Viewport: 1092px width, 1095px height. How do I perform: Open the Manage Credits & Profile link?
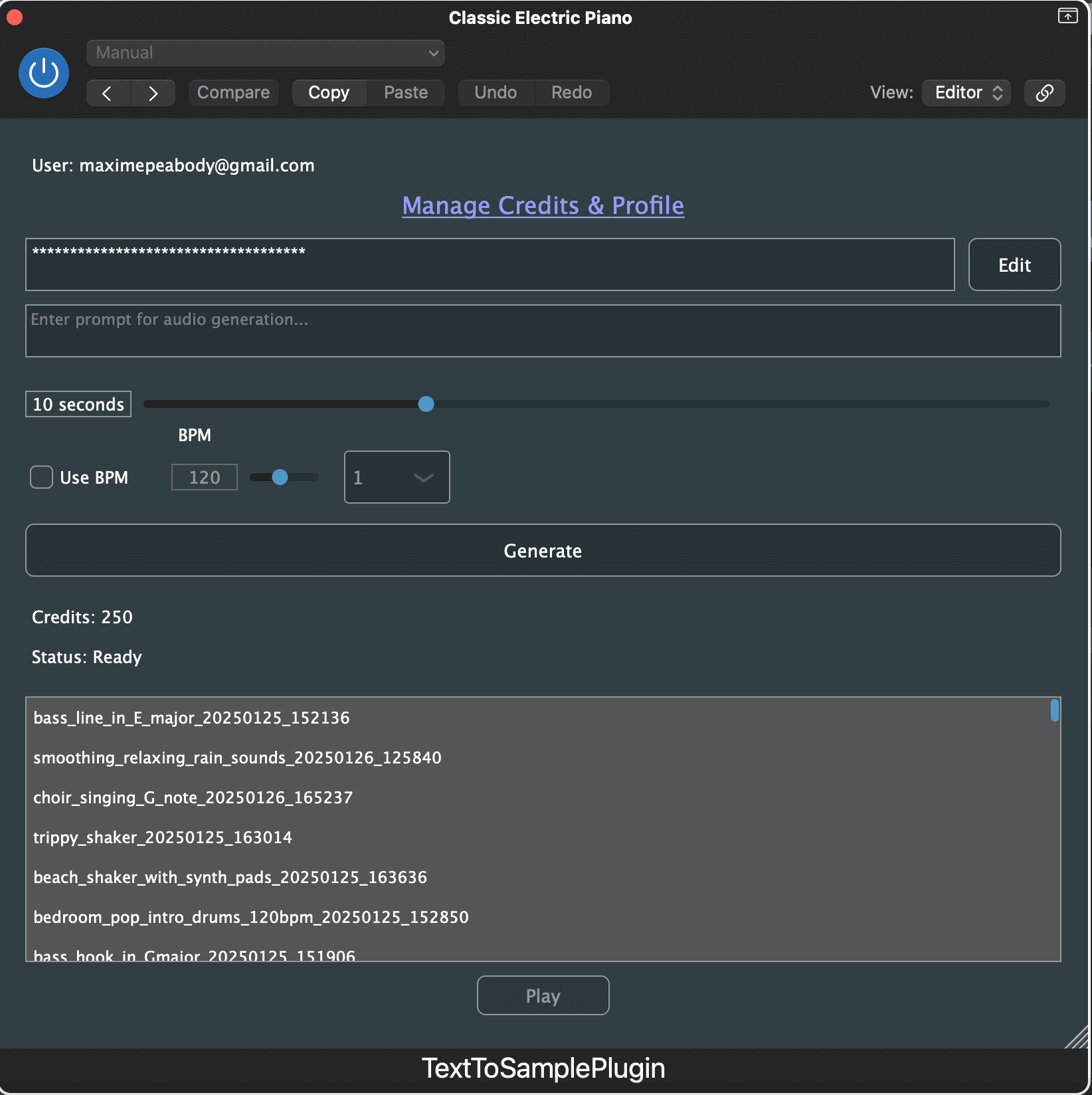[x=543, y=206]
